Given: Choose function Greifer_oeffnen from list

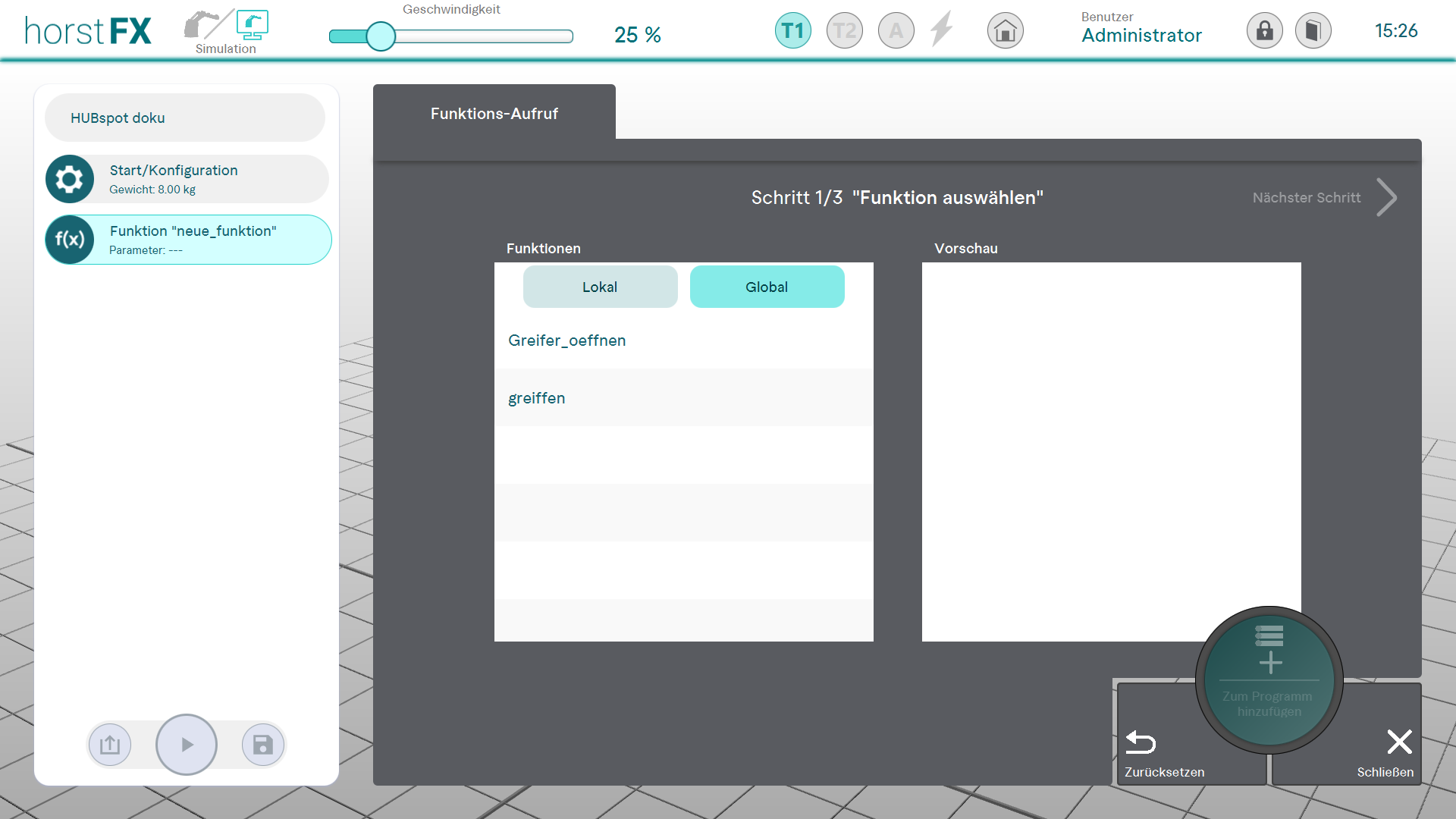Looking at the screenshot, I should click(x=567, y=340).
